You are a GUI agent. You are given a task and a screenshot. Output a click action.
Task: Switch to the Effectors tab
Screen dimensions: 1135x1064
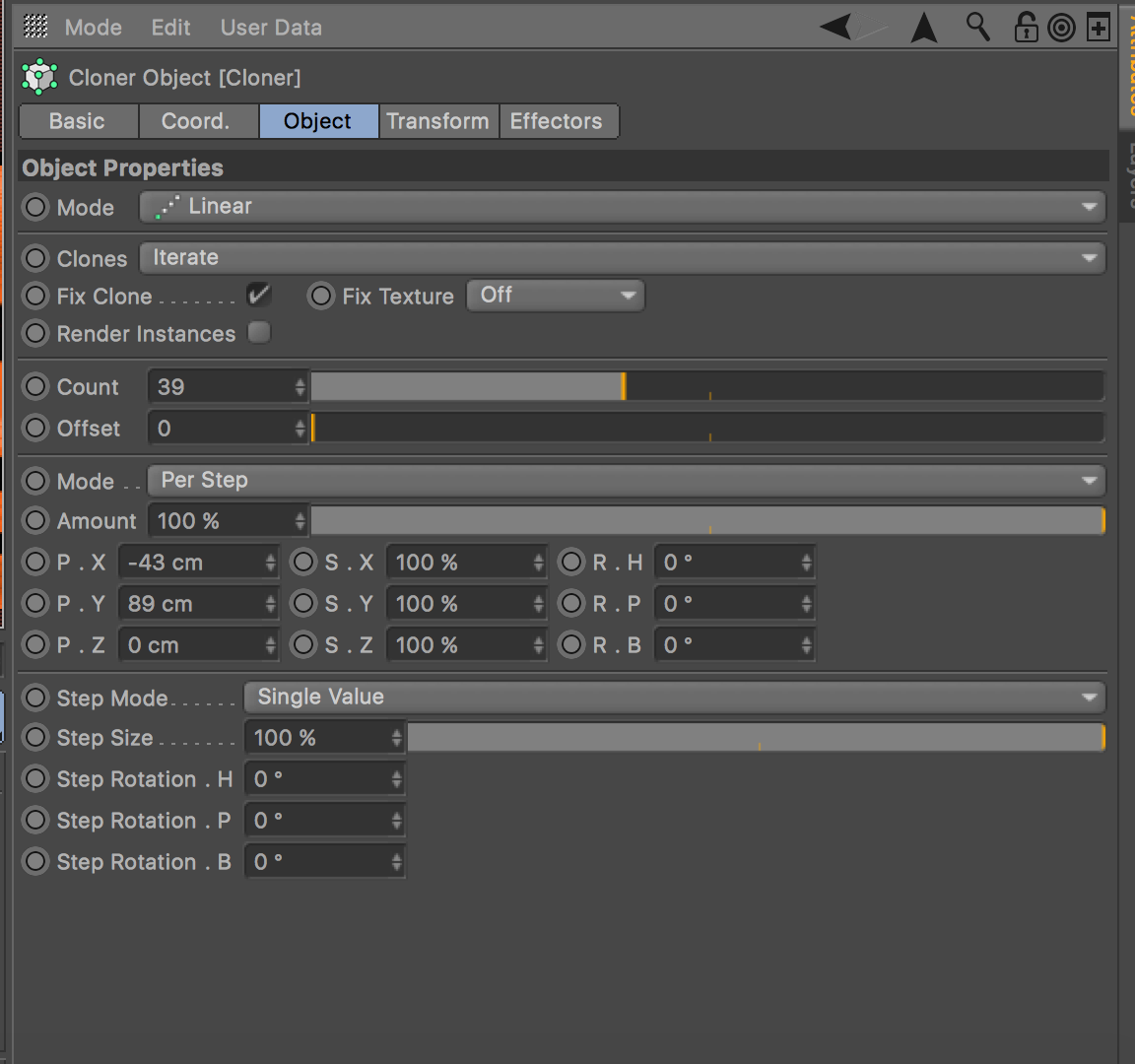[558, 121]
